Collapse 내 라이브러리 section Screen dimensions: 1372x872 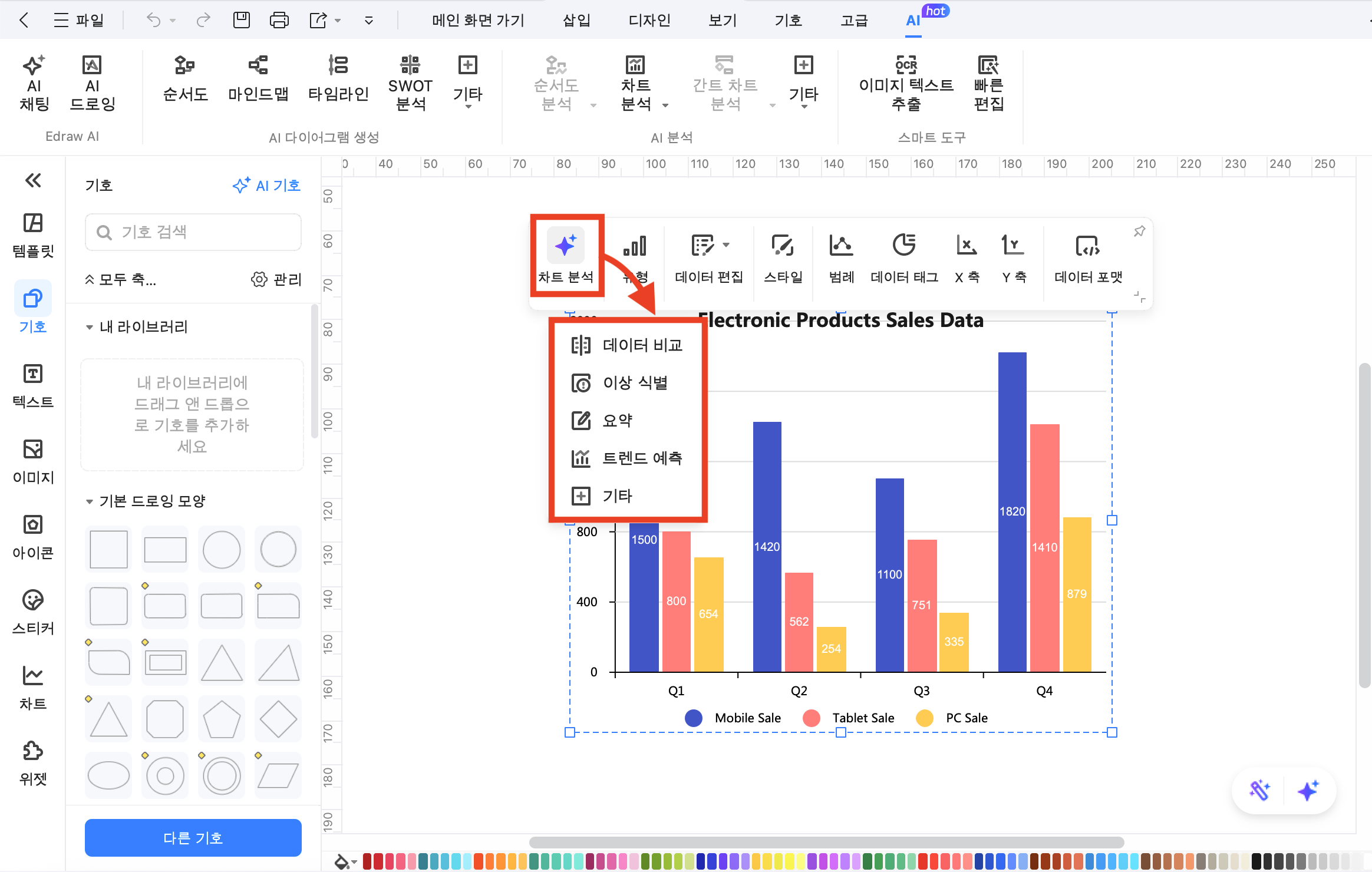point(90,327)
